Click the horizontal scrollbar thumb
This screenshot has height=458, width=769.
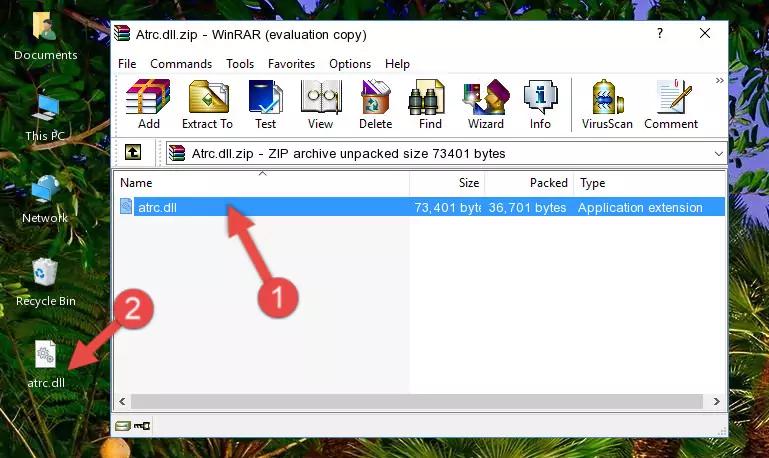pos(416,401)
